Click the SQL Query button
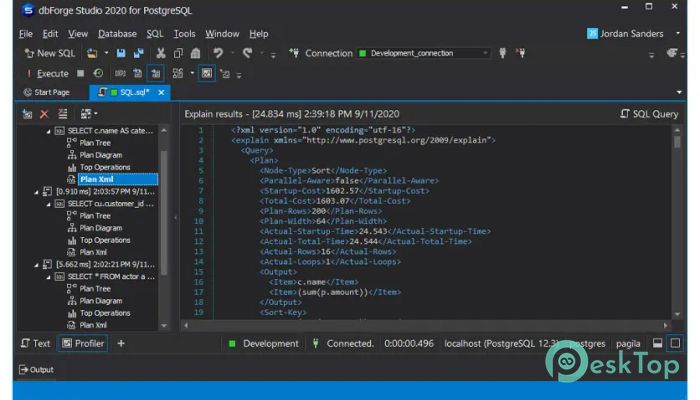Image resolution: width=700 pixels, height=400 pixels. (x=649, y=114)
